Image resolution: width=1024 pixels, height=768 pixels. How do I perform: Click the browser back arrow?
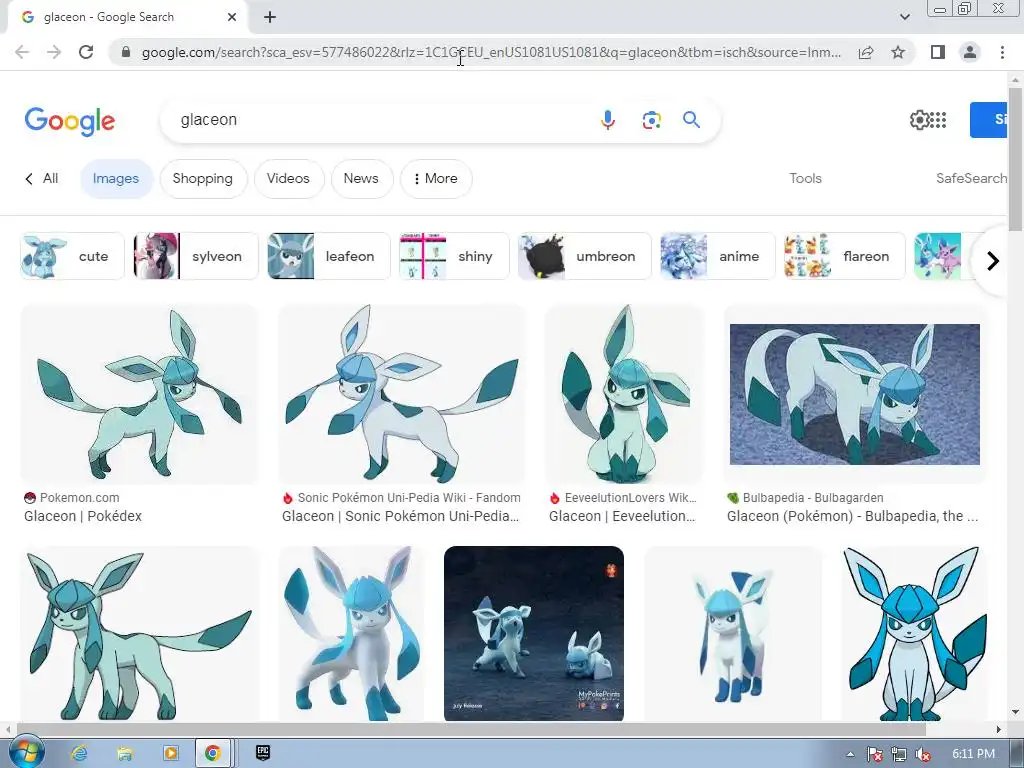(x=22, y=52)
